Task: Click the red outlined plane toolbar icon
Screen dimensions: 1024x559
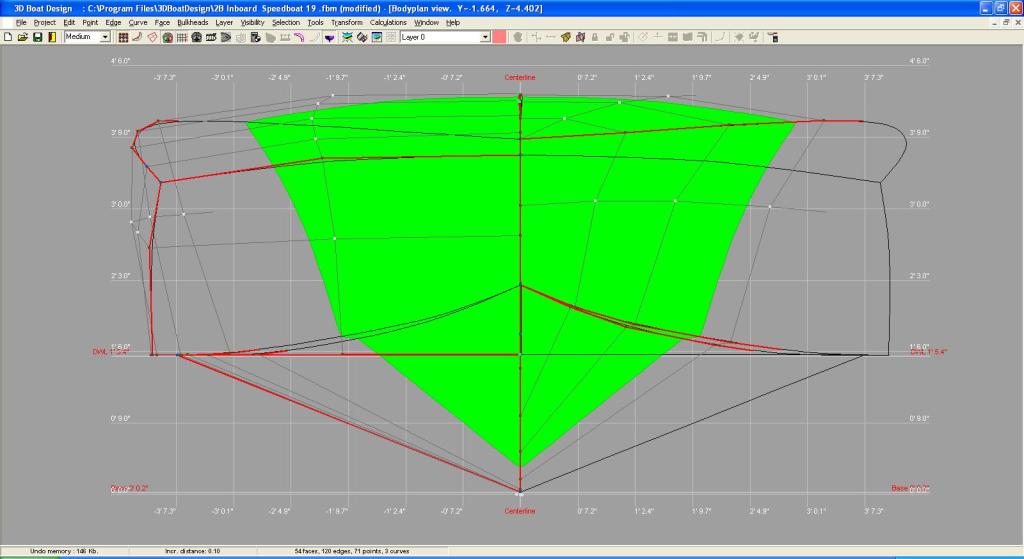Action: (x=152, y=37)
